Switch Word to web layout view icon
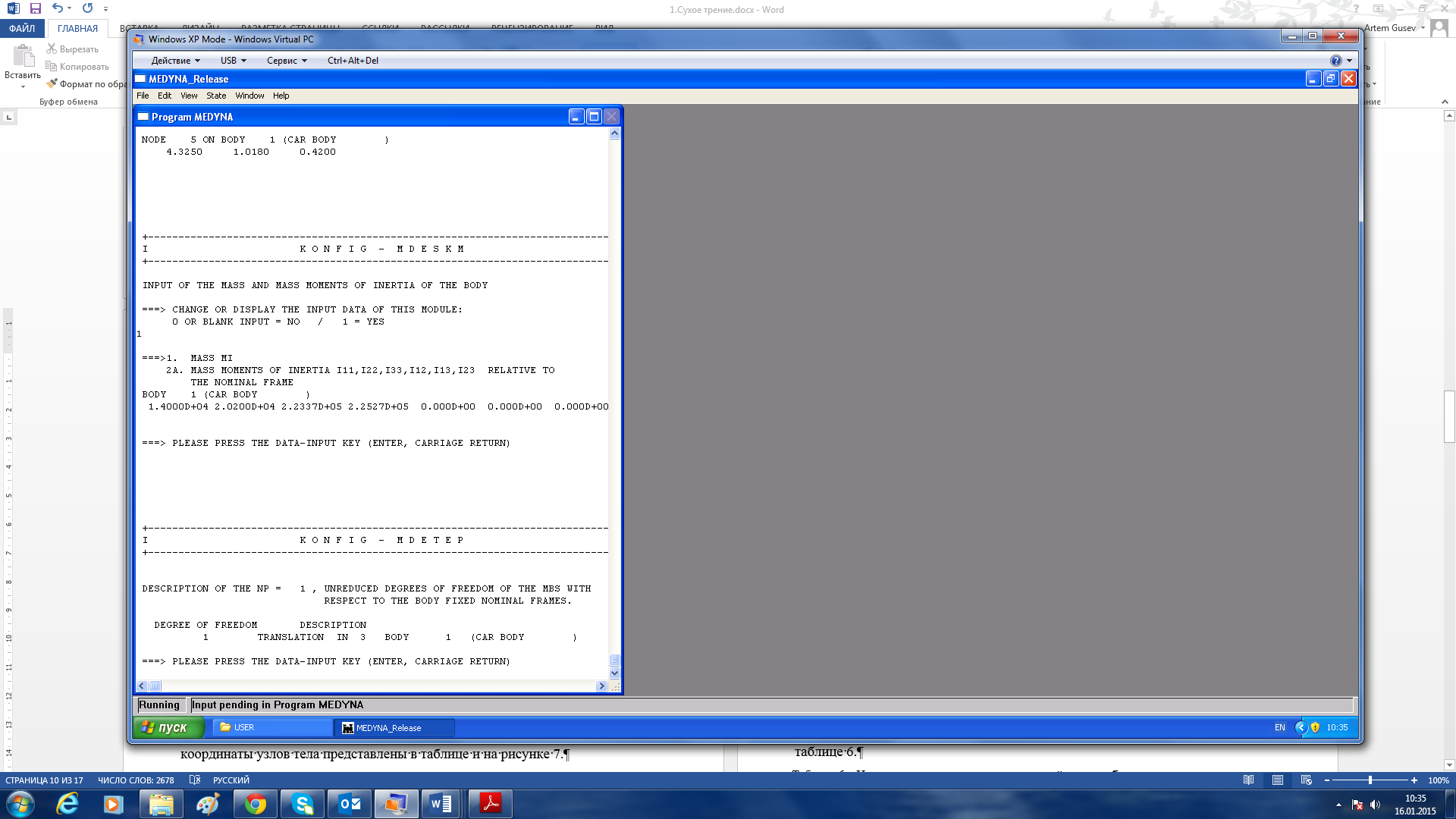1456x819 pixels. [1306, 780]
